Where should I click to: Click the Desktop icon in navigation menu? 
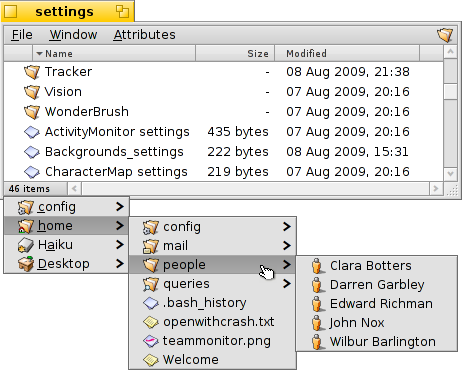(x=26, y=264)
